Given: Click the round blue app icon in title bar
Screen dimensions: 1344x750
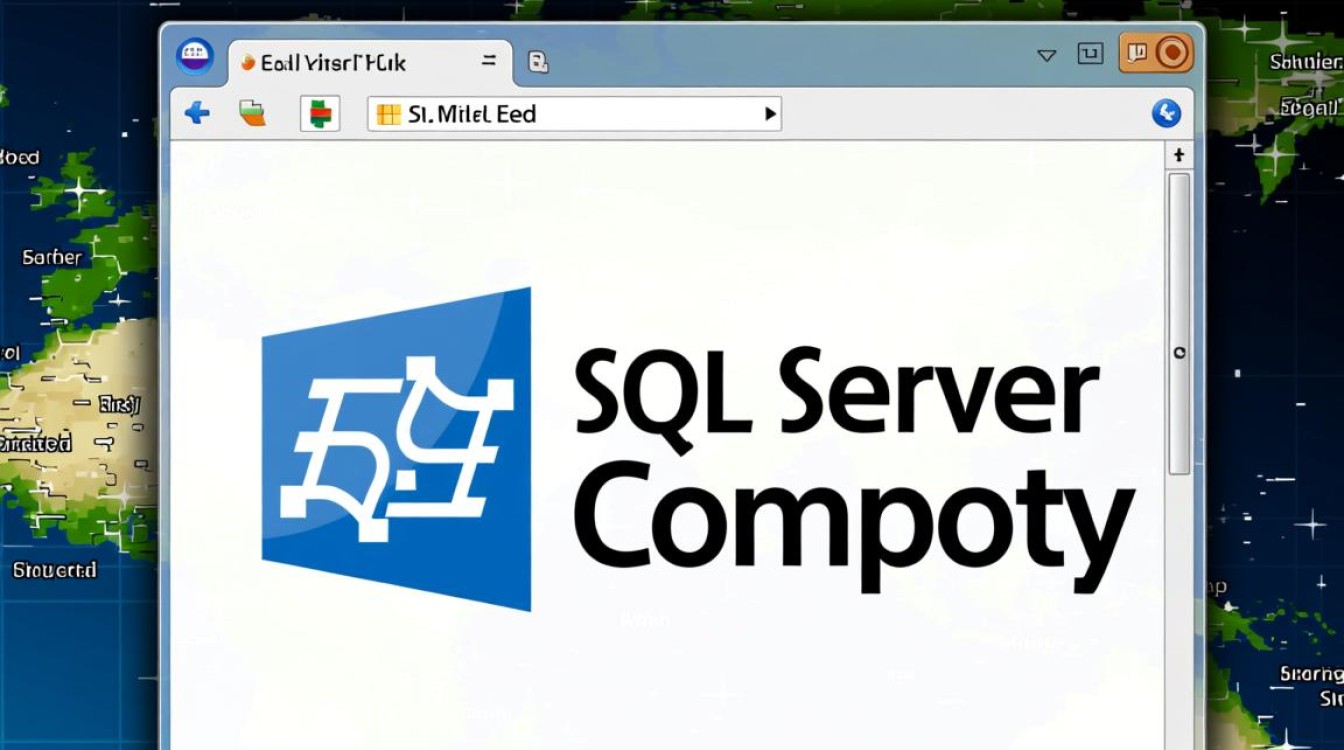Looking at the screenshot, I should point(195,58).
